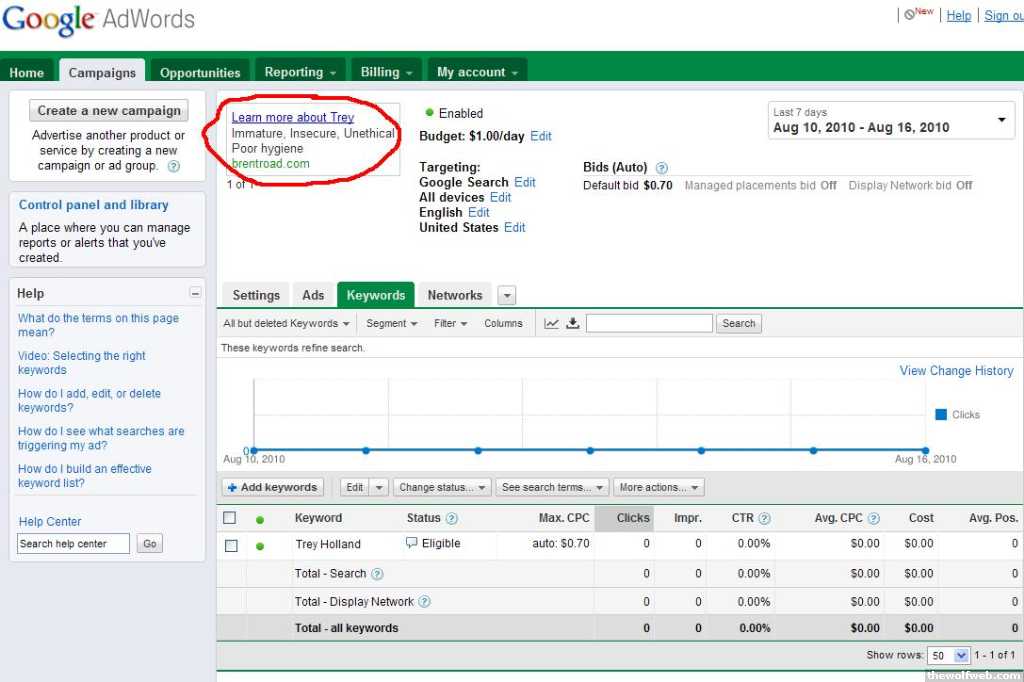
Task: Toggle the graph view chart icon
Action: [551, 323]
